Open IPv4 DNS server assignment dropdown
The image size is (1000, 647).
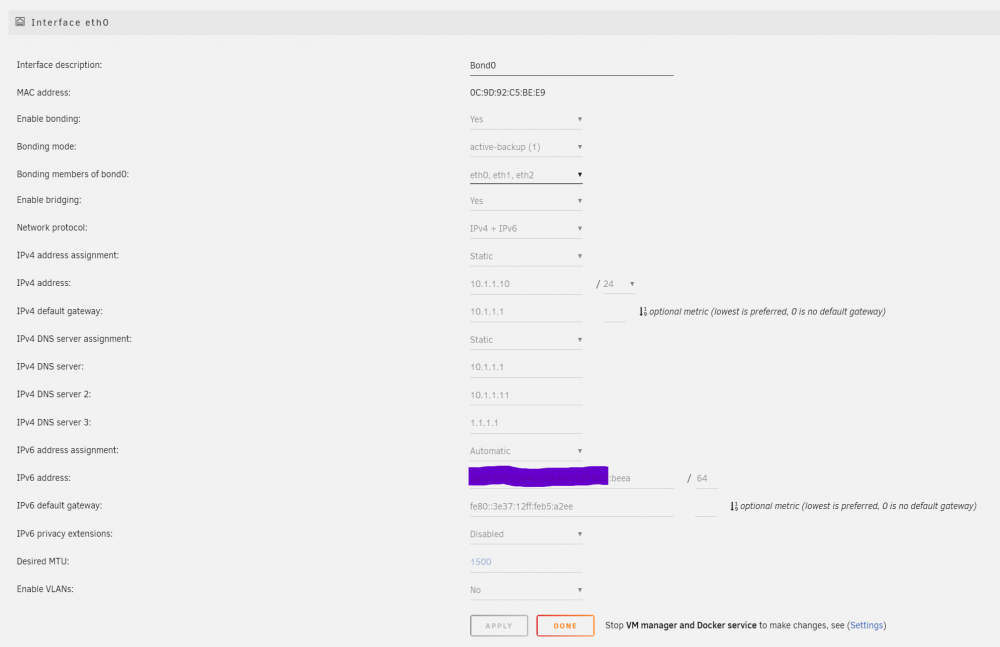526,339
